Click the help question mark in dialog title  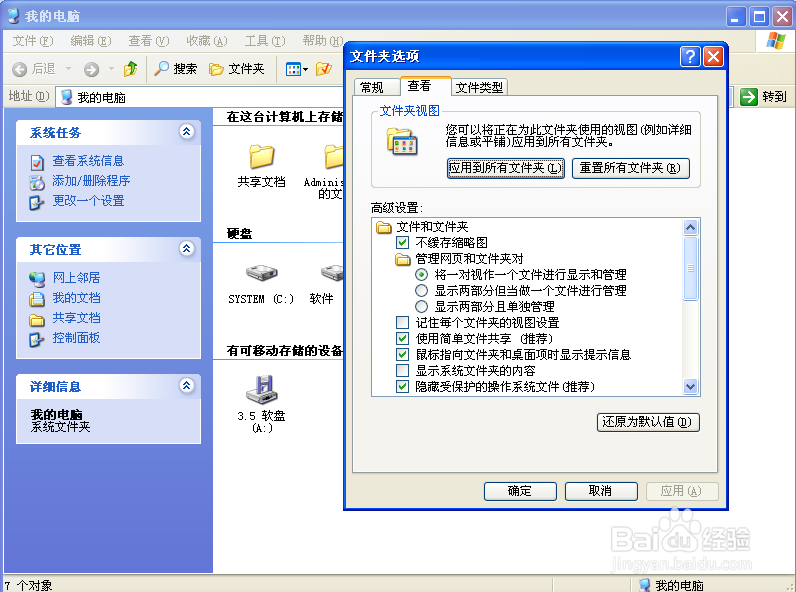(689, 56)
